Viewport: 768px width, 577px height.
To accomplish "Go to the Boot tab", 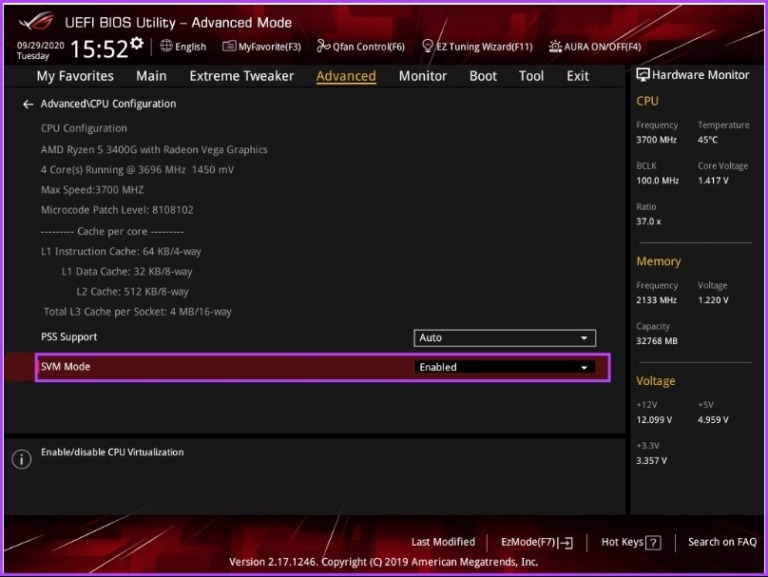I will click(483, 76).
